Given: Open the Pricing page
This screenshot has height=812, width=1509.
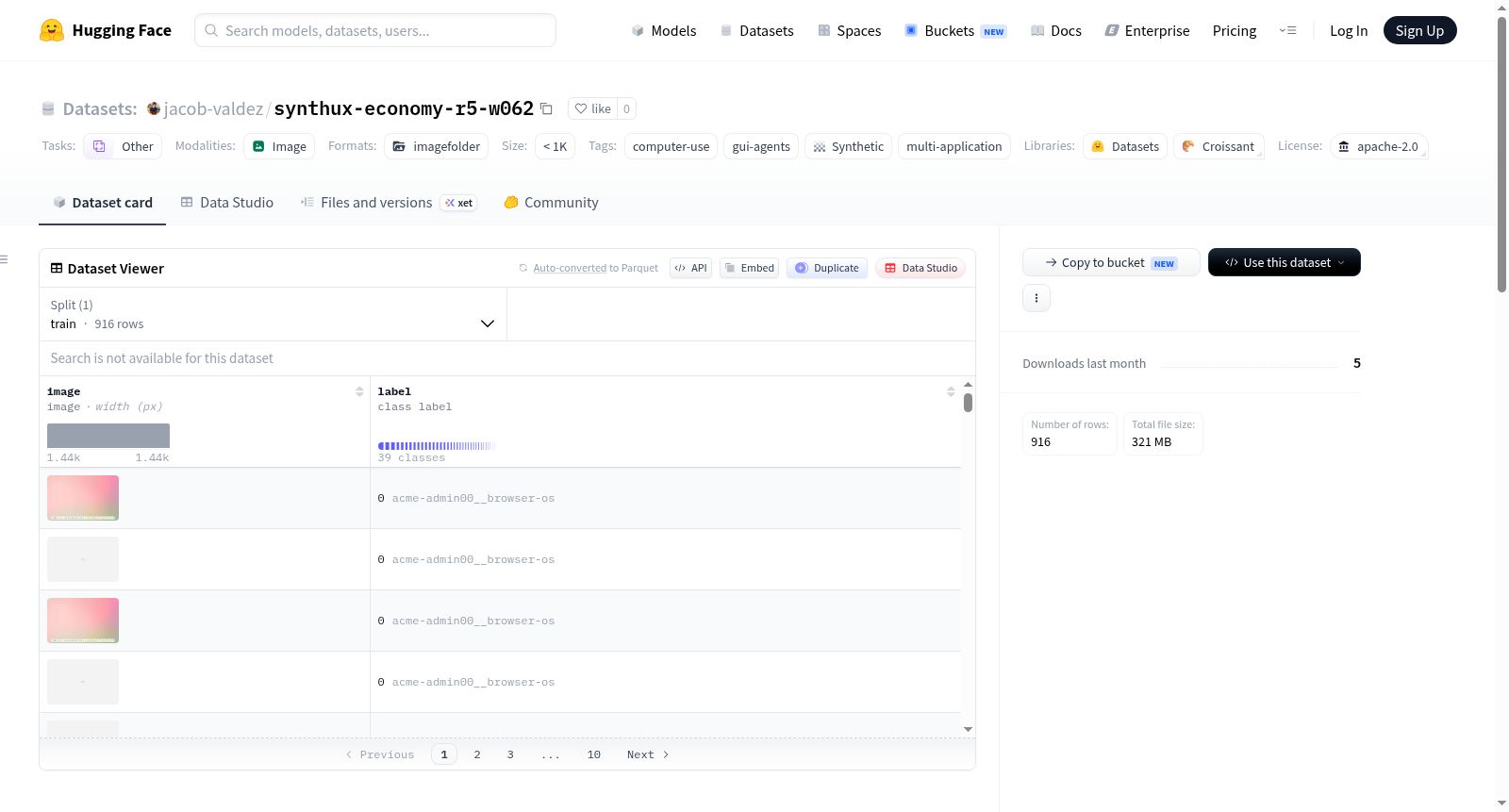Looking at the screenshot, I should pos(1235,30).
